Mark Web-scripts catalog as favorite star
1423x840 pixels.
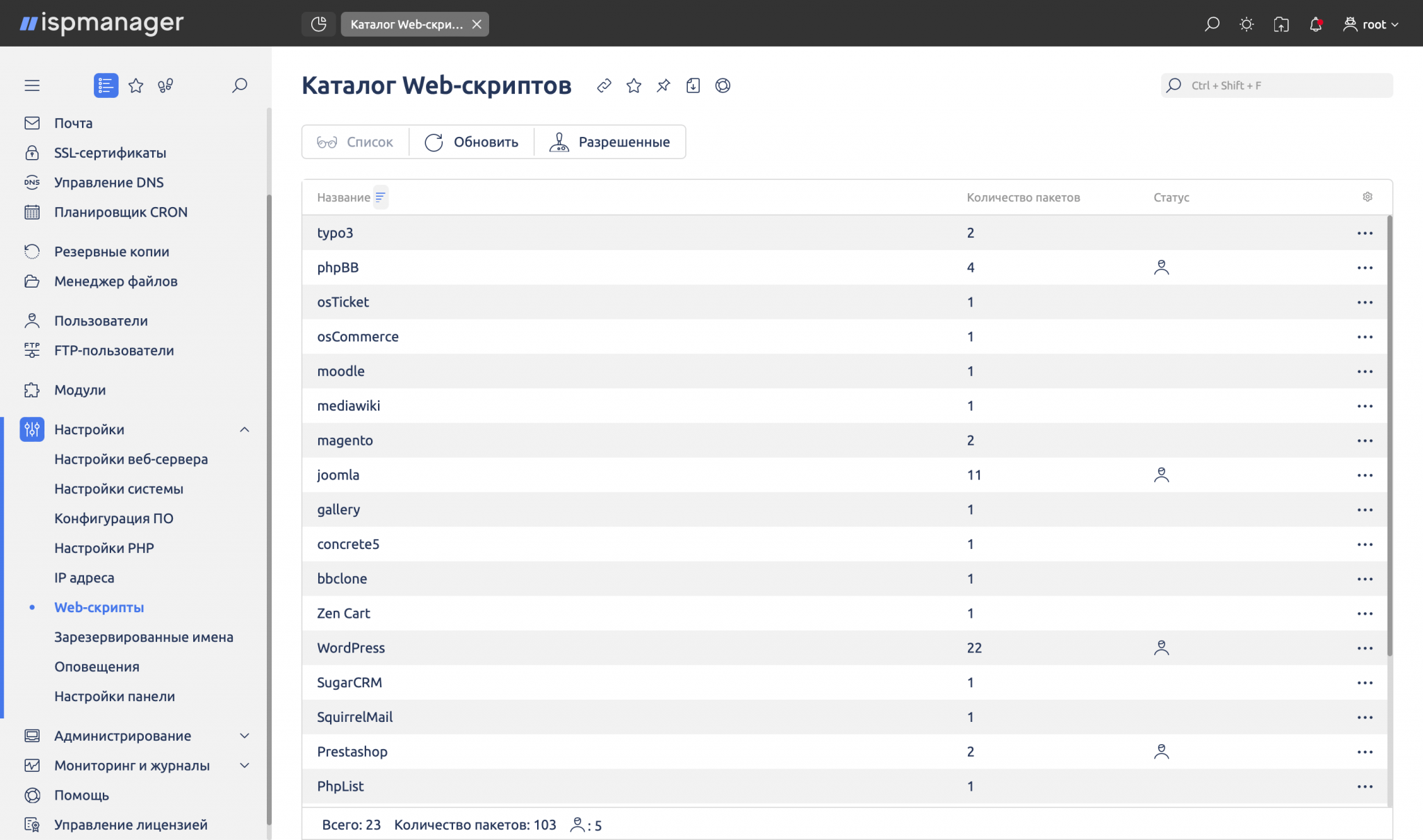(x=634, y=85)
